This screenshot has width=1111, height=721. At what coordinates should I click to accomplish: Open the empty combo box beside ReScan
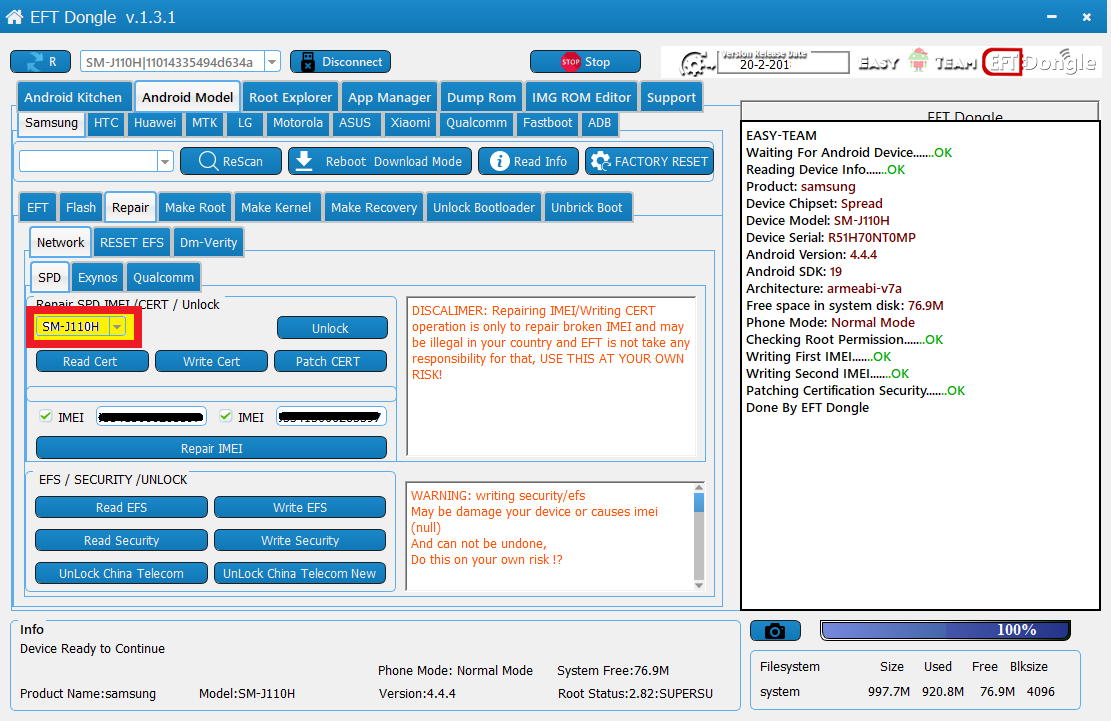(x=165, y=161)
